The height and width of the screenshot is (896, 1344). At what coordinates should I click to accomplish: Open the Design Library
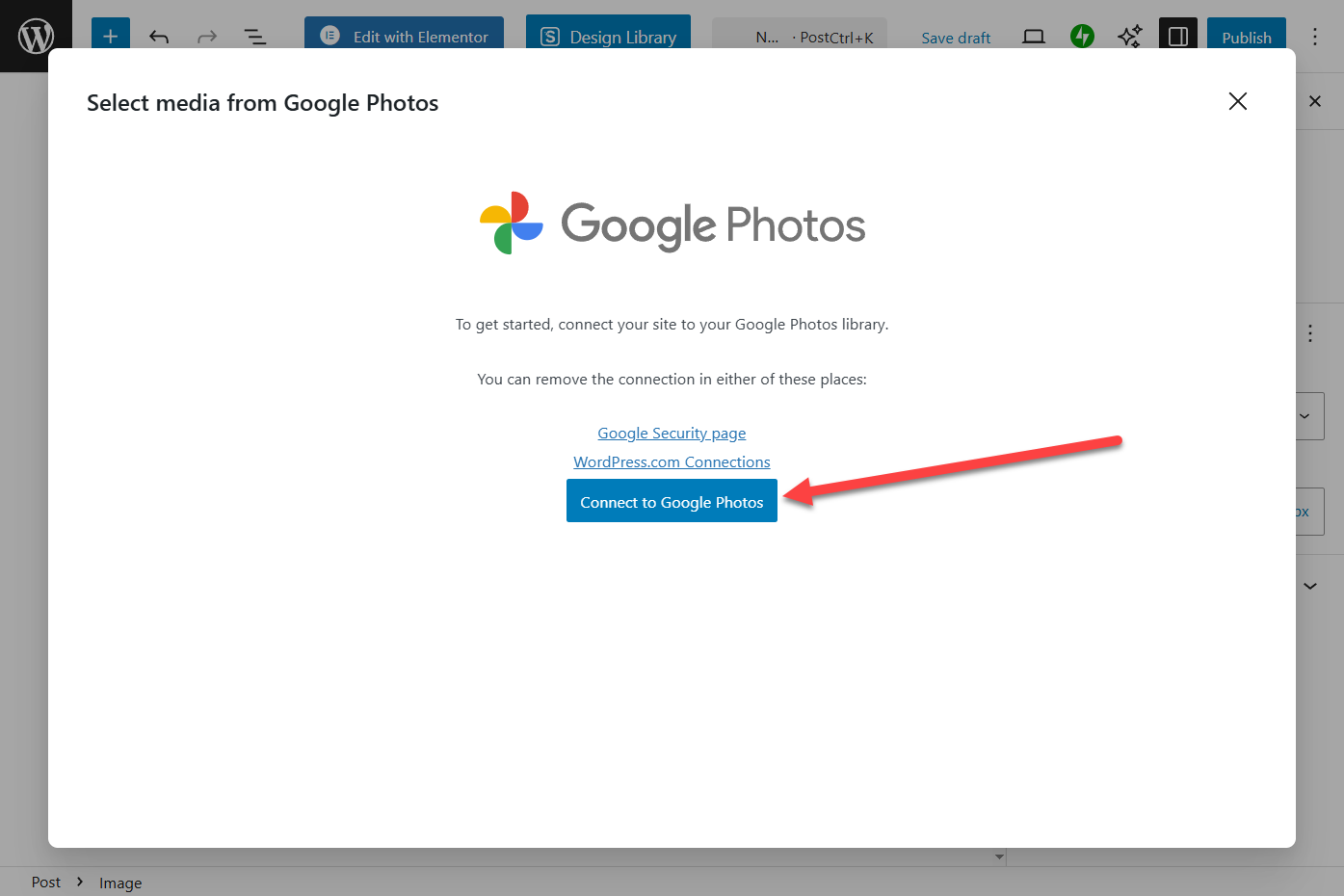[x=608, y=37]
